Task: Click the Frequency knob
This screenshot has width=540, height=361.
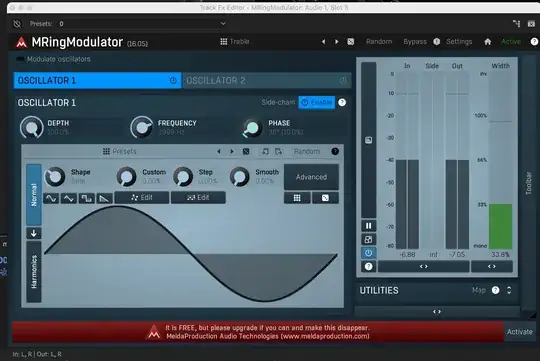Action: 142,127
